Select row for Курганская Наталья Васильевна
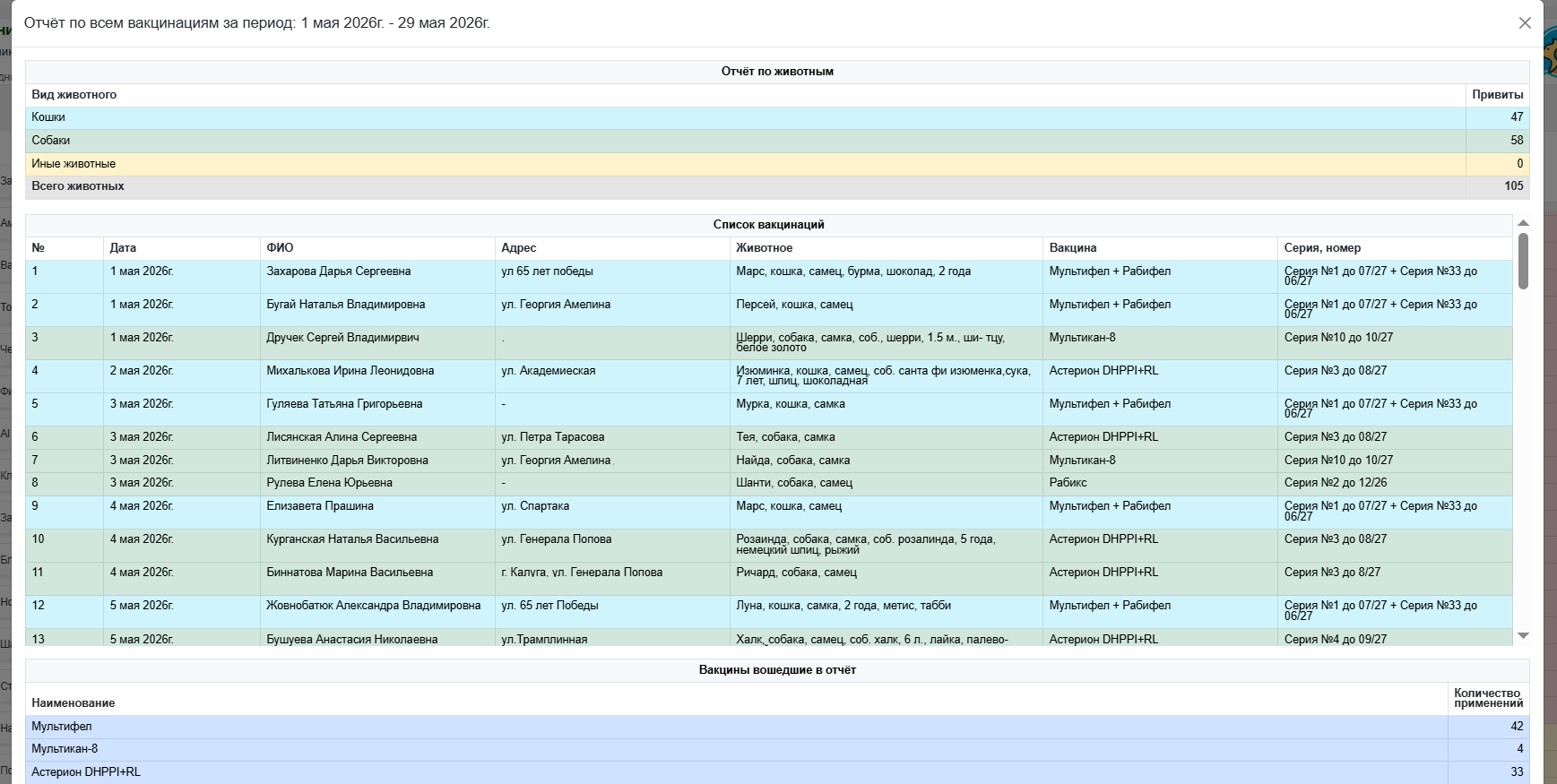1557x784 pixels. click(x=769, y=546)
